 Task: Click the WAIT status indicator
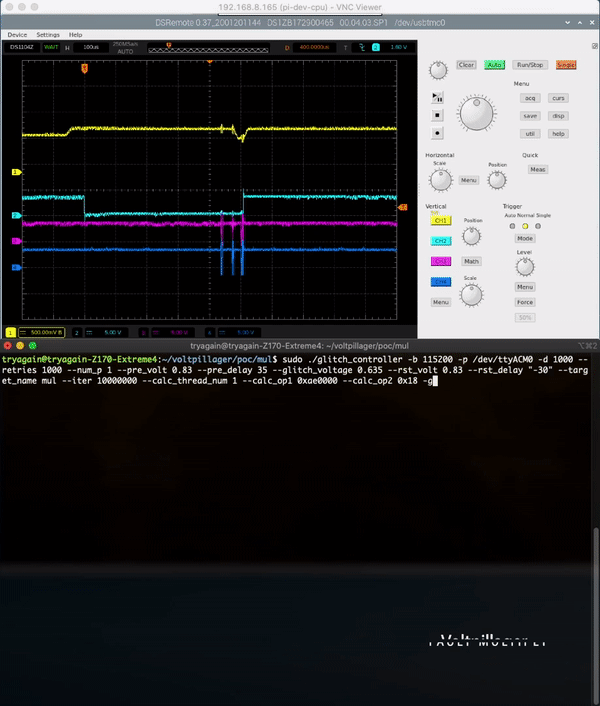[x=51, y=47]
